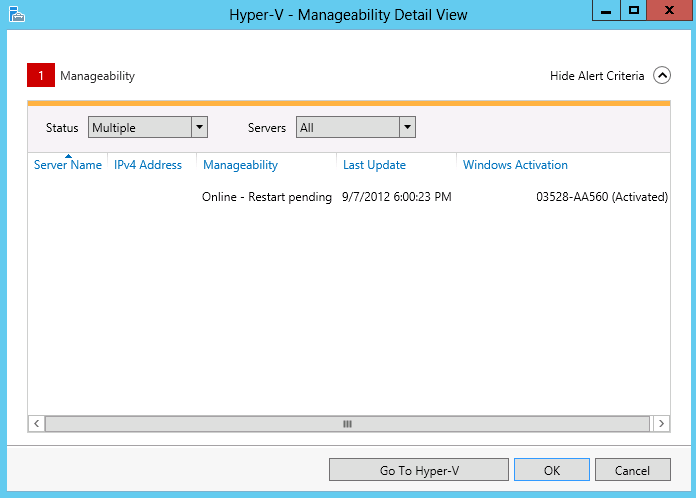Viewport: 696px width, 498px height.
Task: Collapse alert criteria with the chevron-up icon
Action: [661, 75]
